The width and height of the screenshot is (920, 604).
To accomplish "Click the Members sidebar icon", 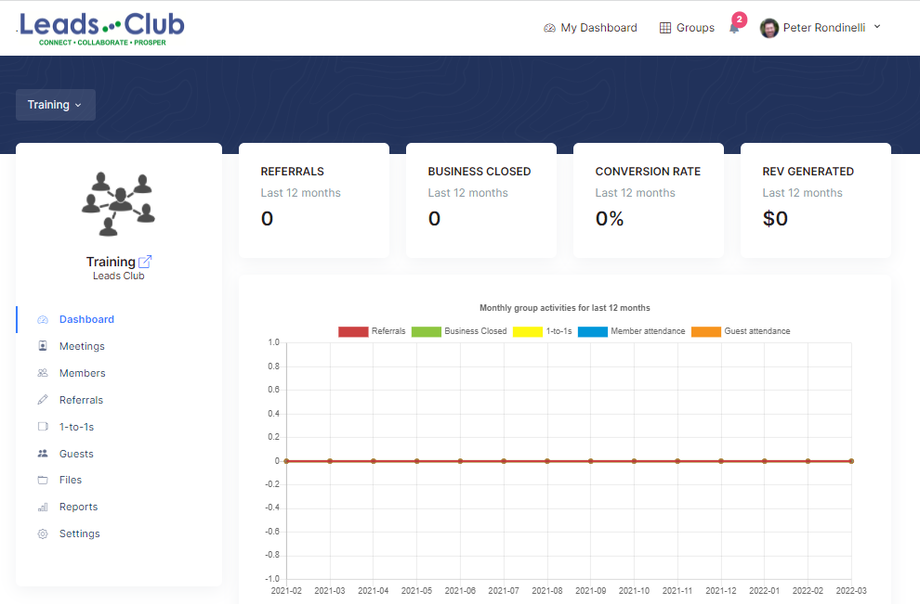I will pyautogui.click(x=43, y=373).
